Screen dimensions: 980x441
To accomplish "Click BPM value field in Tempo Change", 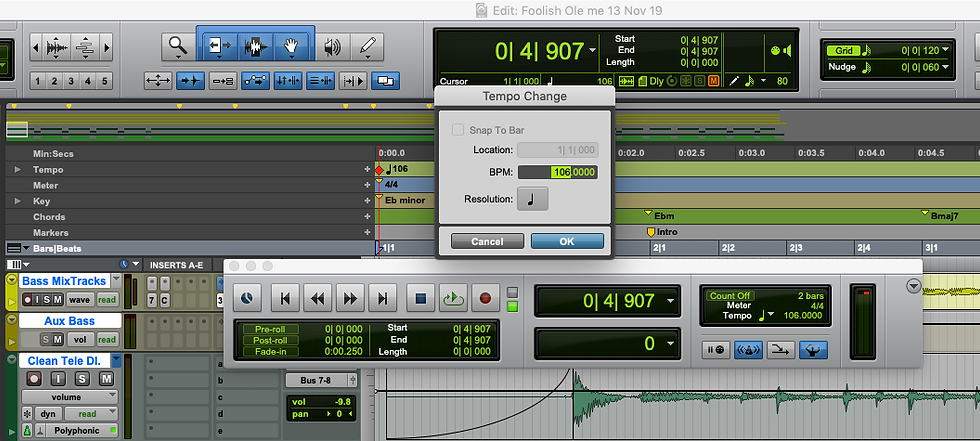I will pyautogui.click(x=558, y=172).
